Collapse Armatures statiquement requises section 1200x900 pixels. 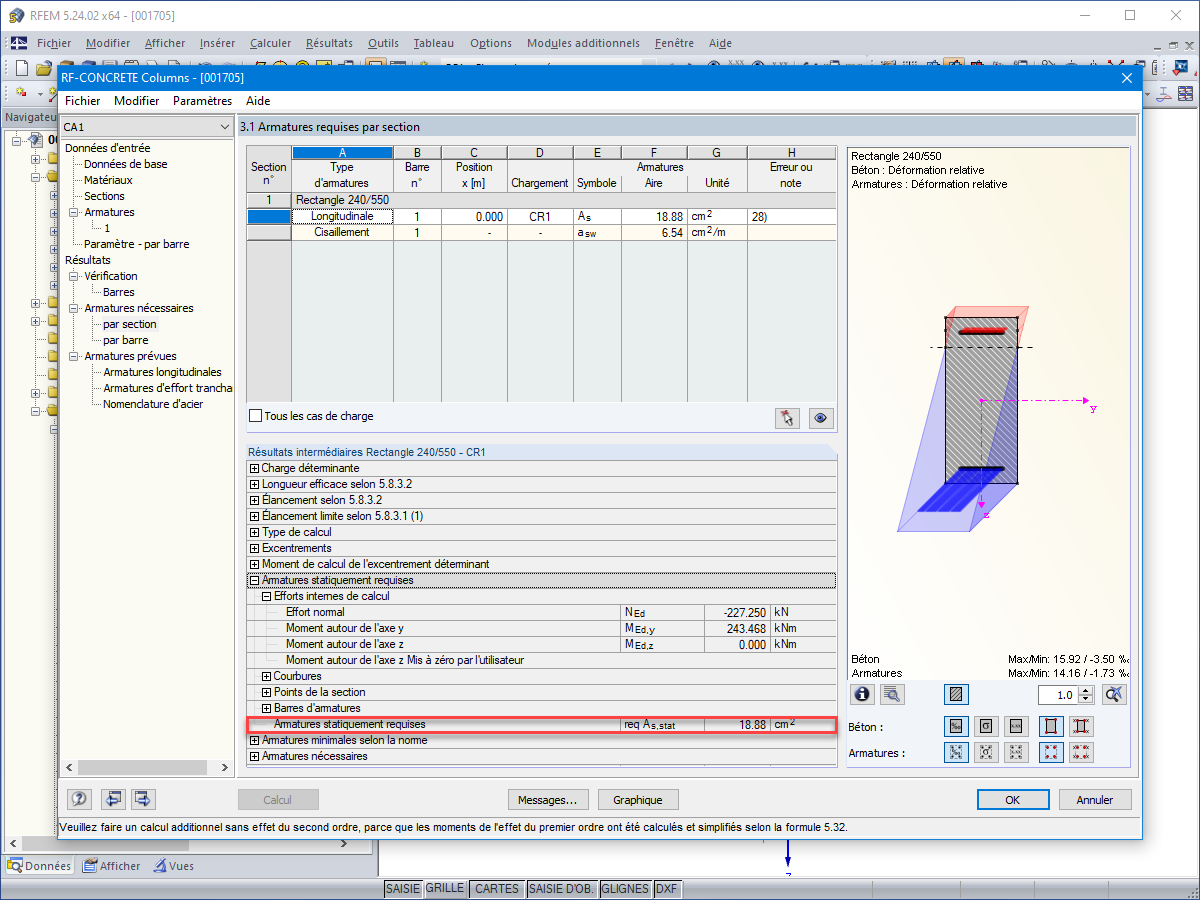254,580
